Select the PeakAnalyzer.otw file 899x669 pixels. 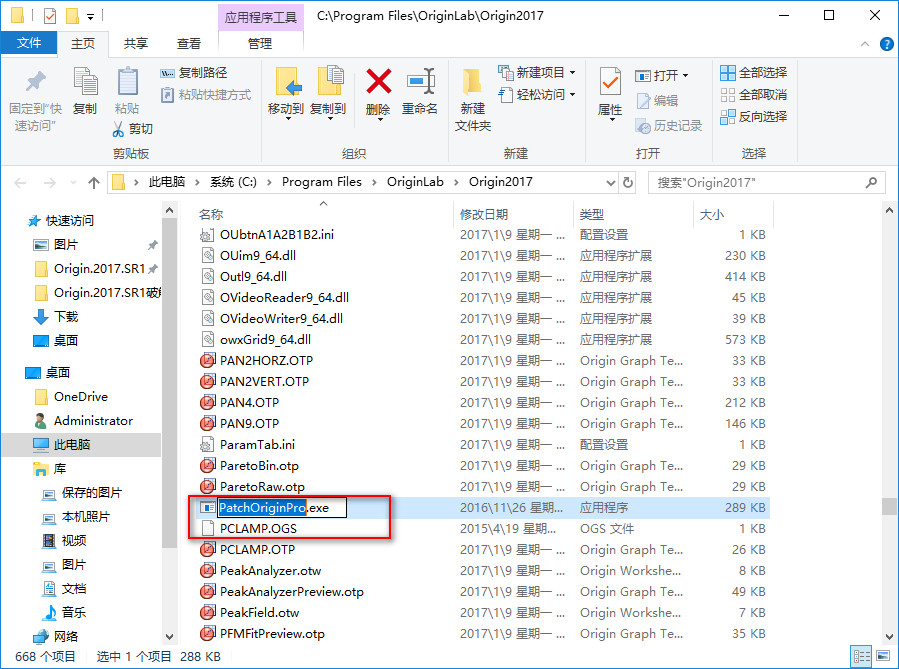(x=270, y=570)
